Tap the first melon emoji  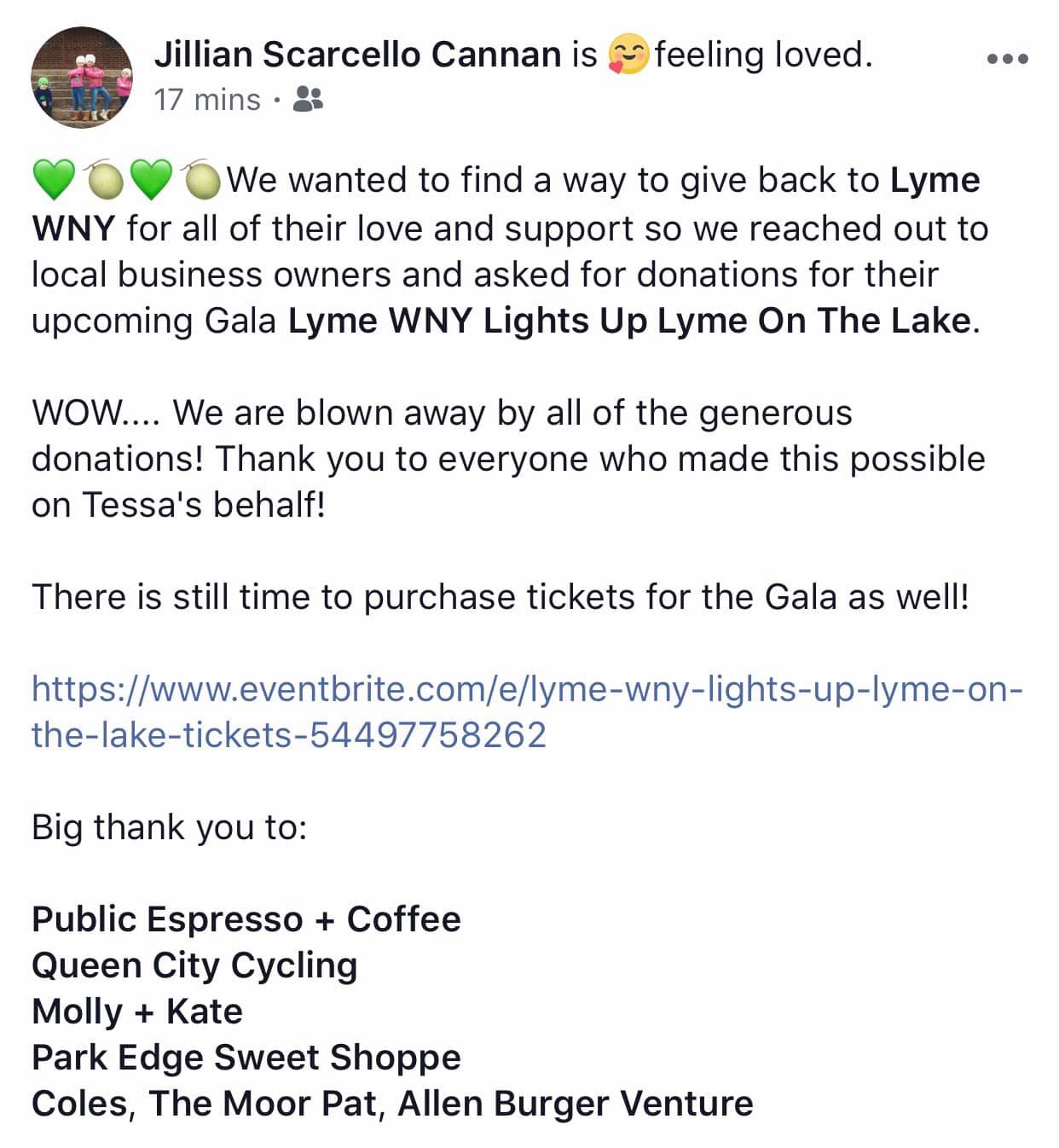[x=103, y=180]
